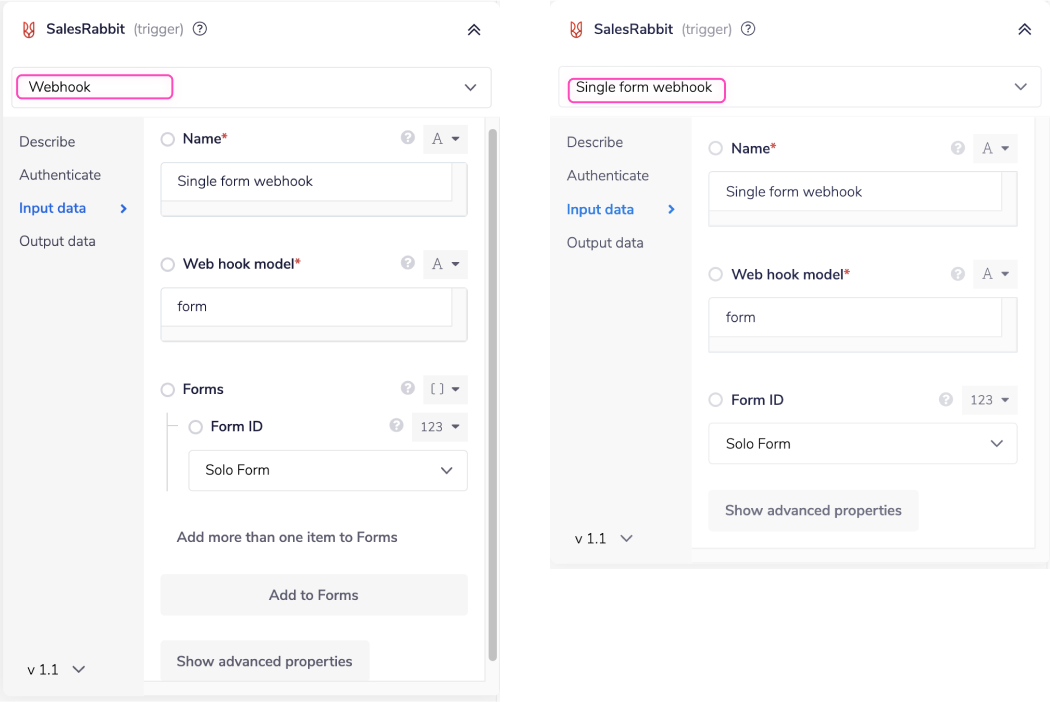Collapse the trigger panel using the chevron icon
Viewport: 1050px width, 702px height.
(473, 29)
